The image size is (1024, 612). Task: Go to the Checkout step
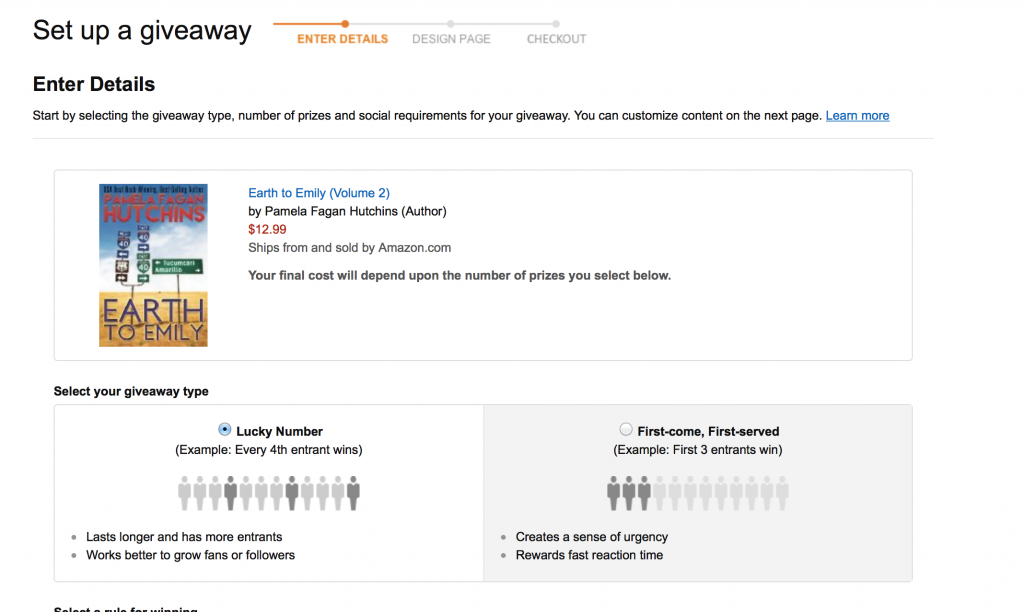tap(556, 39)
